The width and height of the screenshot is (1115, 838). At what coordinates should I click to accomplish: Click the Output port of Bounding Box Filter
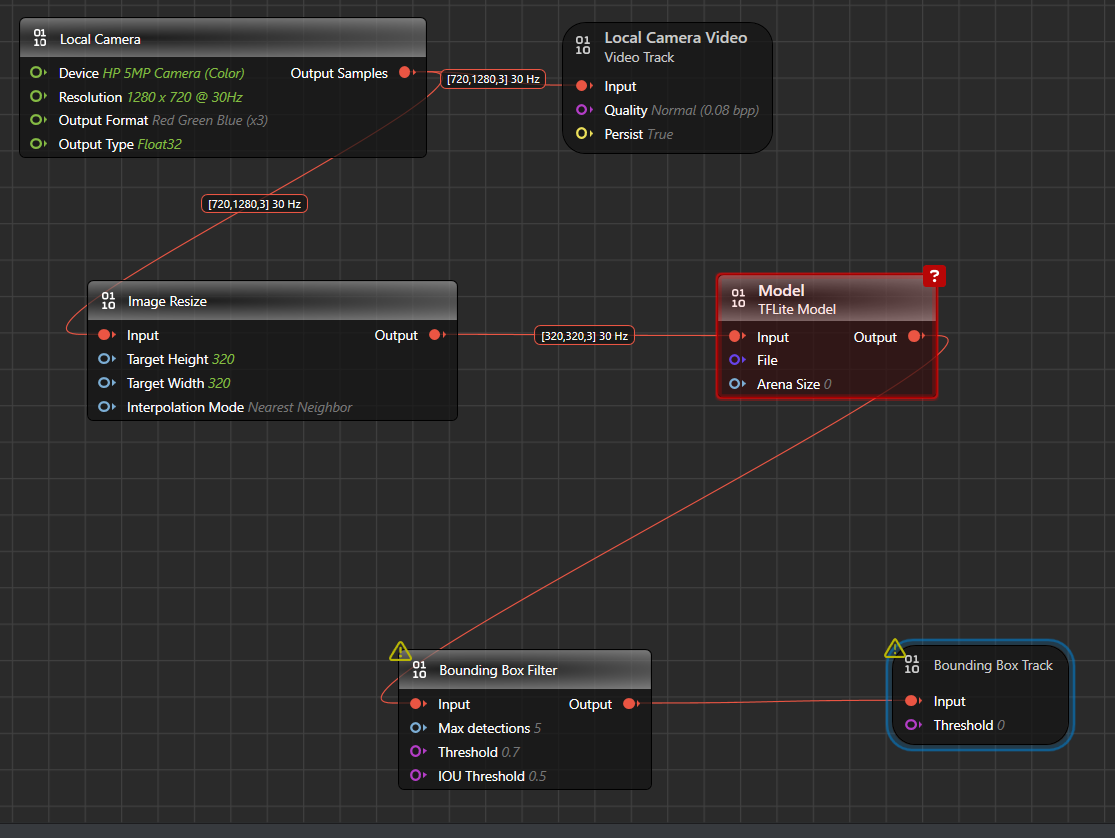631,704
